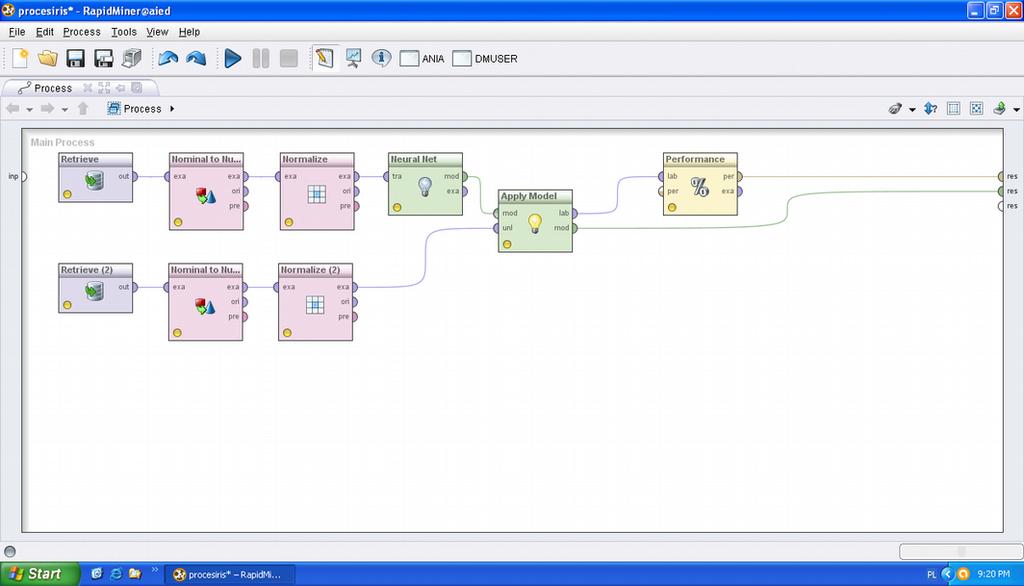This screenshot has width=1024, height=586.
Task: Open the File menu
Action: click(17, 31)
